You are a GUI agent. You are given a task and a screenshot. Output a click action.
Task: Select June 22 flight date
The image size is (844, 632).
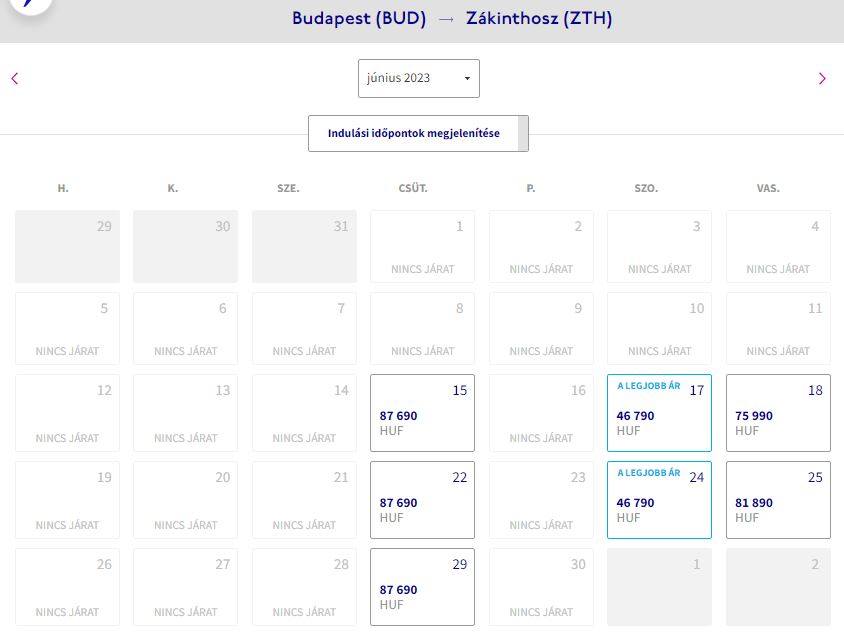tap(422, 500)
